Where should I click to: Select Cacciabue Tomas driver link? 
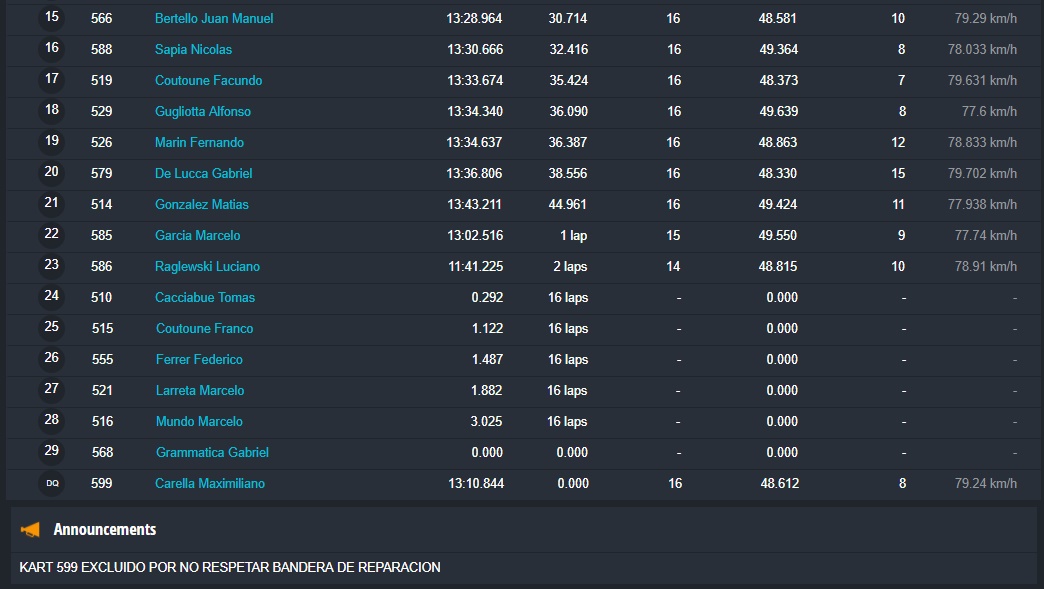pos(205,298)
